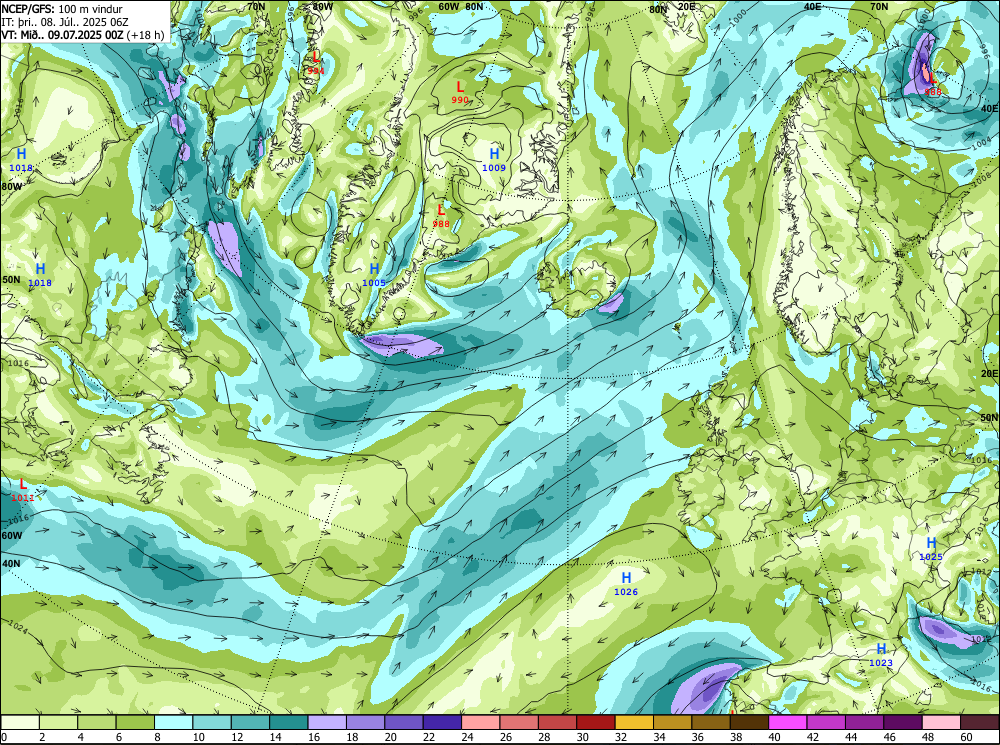Pick the magenta swatch between 40 and 42
The width and height of the screenshot is (1000, 745).
(787, 722)
